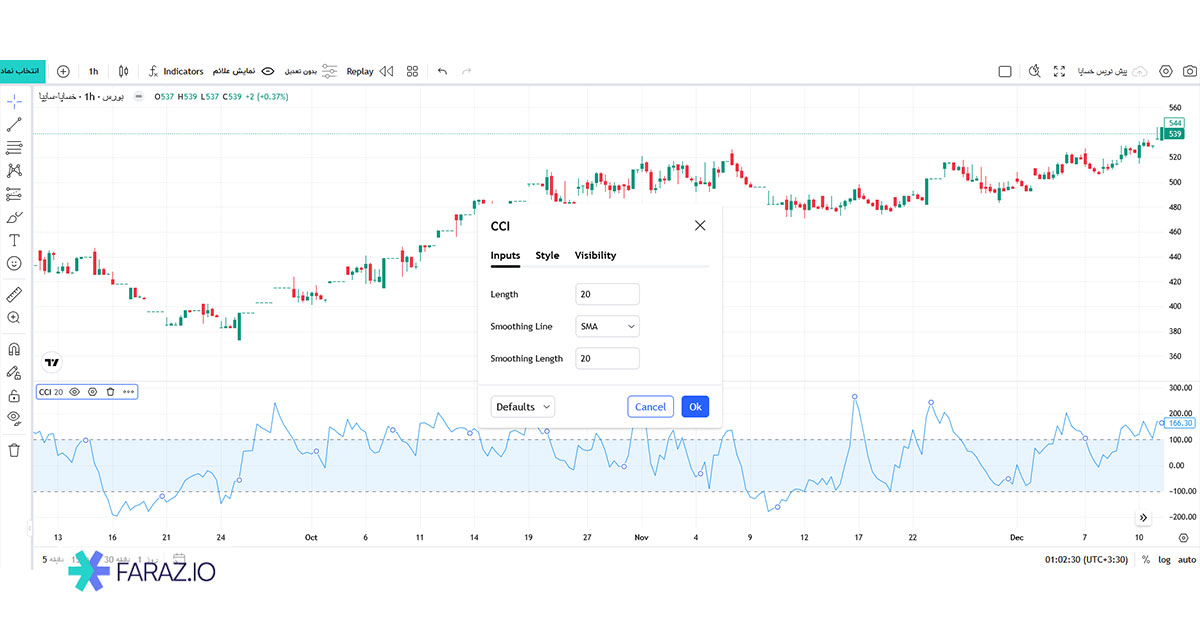This screenshot has width=1200, height=630.
Task: Expand the Defaults dropdown in CCI dialog
Action: click(523, 407)
